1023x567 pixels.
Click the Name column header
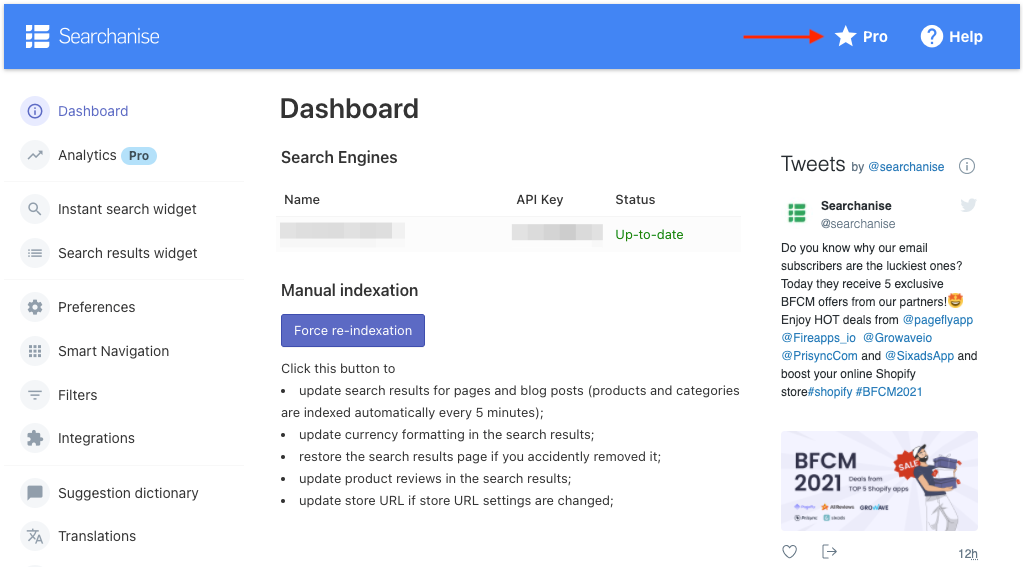302,200
